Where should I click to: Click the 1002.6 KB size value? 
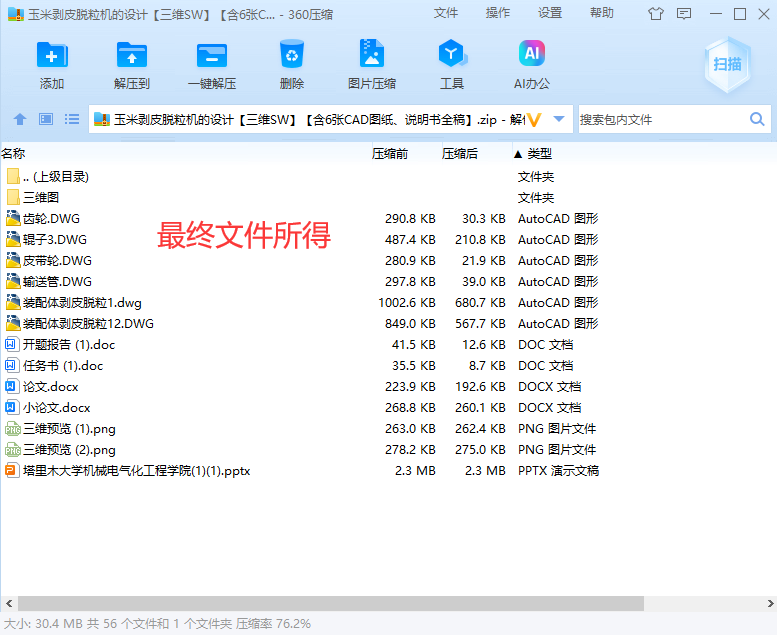click(407, 302)
